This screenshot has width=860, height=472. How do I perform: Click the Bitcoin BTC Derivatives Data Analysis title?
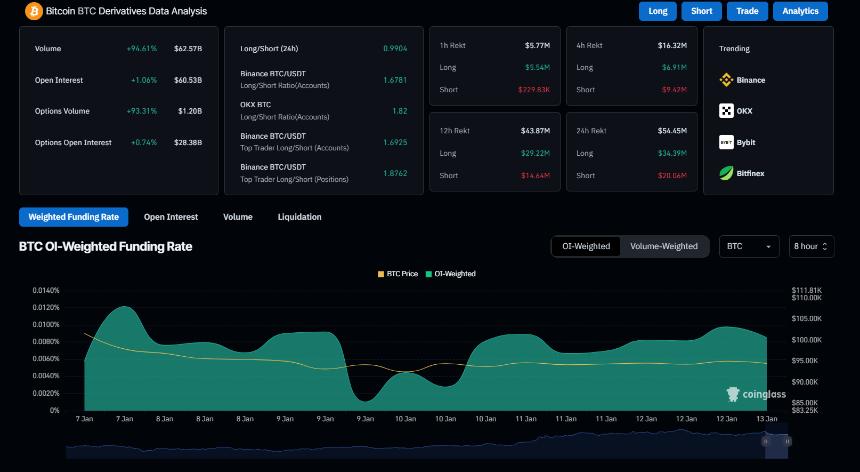coord(126,11)
